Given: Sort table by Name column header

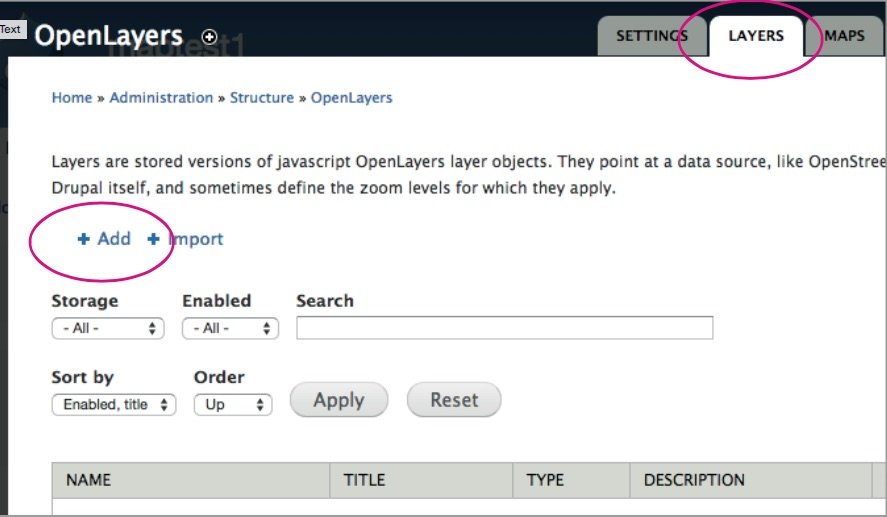Looking at the screenshot, I should coord(88,480).
